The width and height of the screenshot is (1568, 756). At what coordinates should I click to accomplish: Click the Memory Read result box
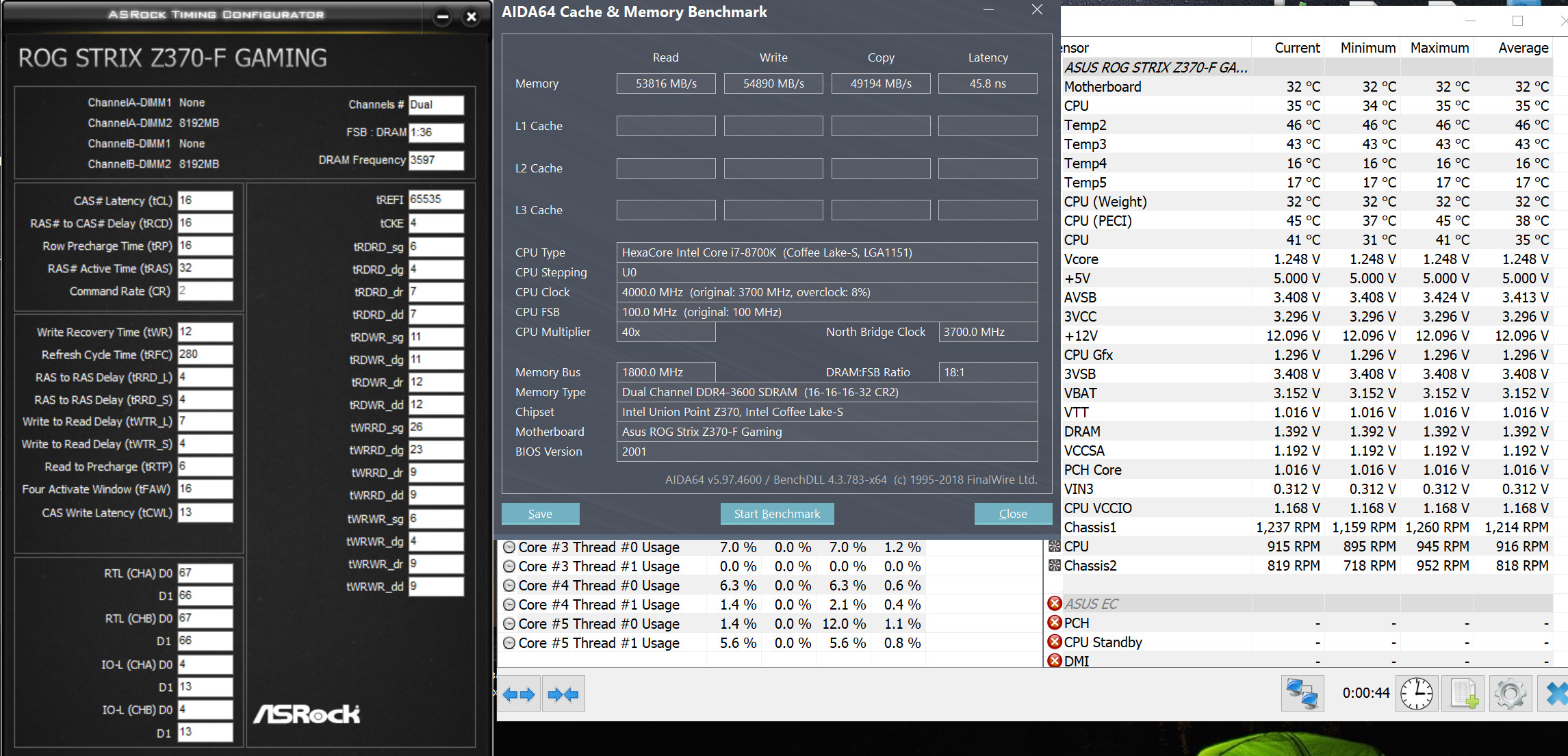(665, 83)
